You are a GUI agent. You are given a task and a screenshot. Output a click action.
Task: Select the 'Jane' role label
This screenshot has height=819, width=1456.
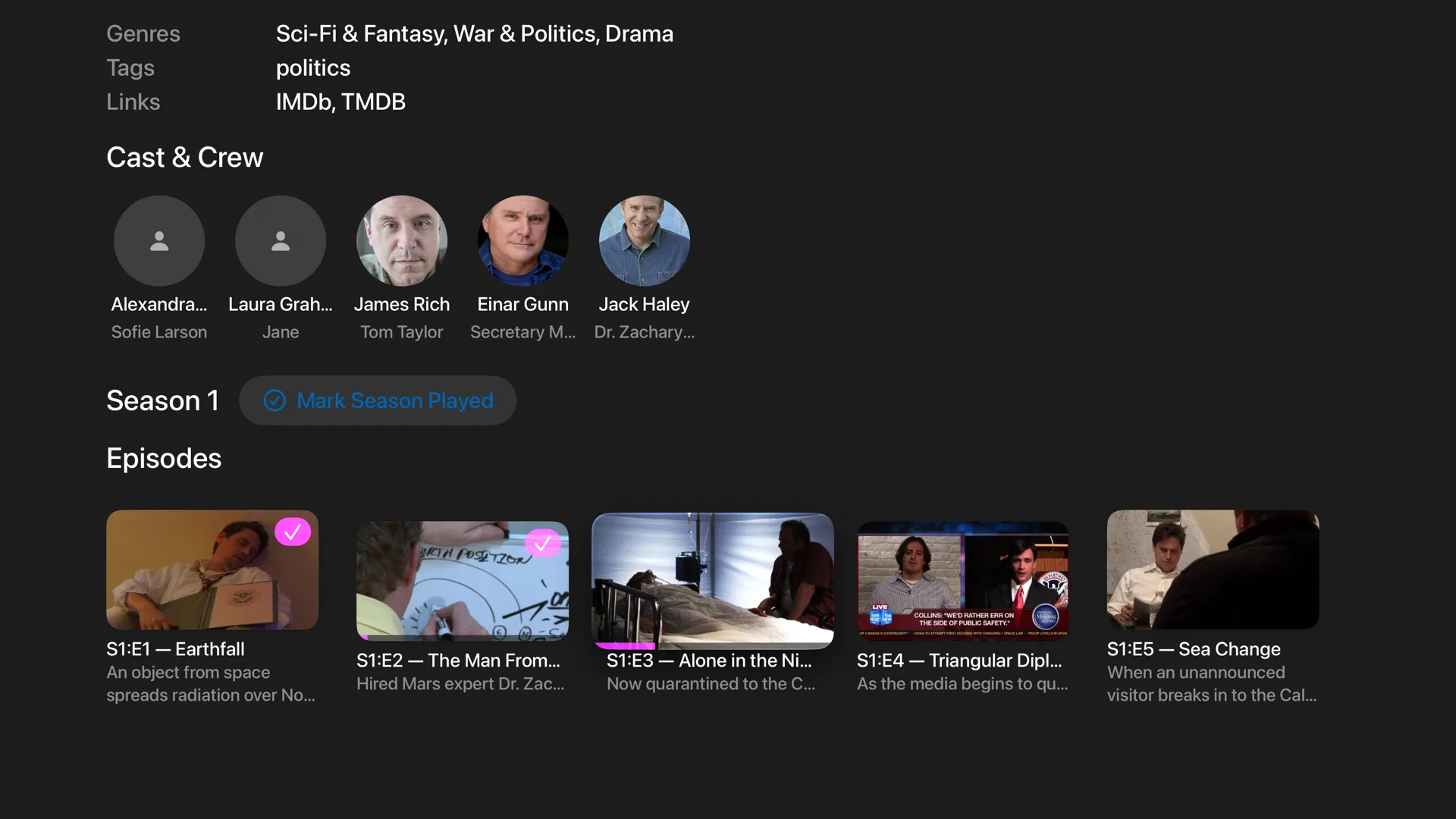[281, 332]
